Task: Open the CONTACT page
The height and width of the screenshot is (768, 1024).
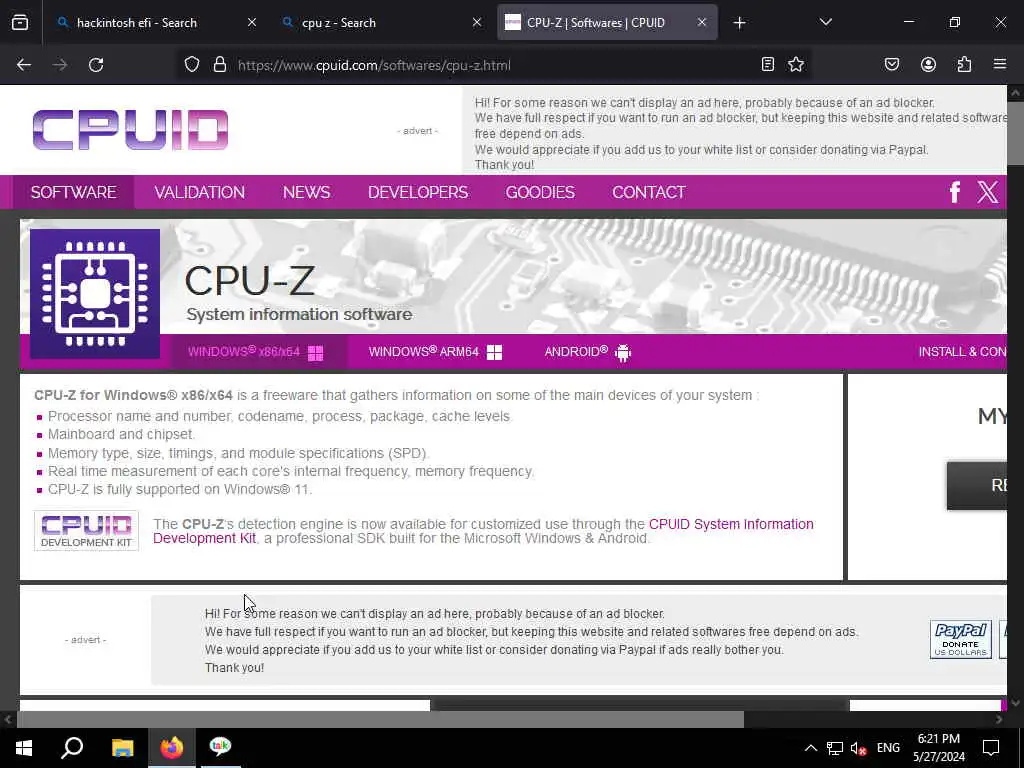Action: [648, 192]
